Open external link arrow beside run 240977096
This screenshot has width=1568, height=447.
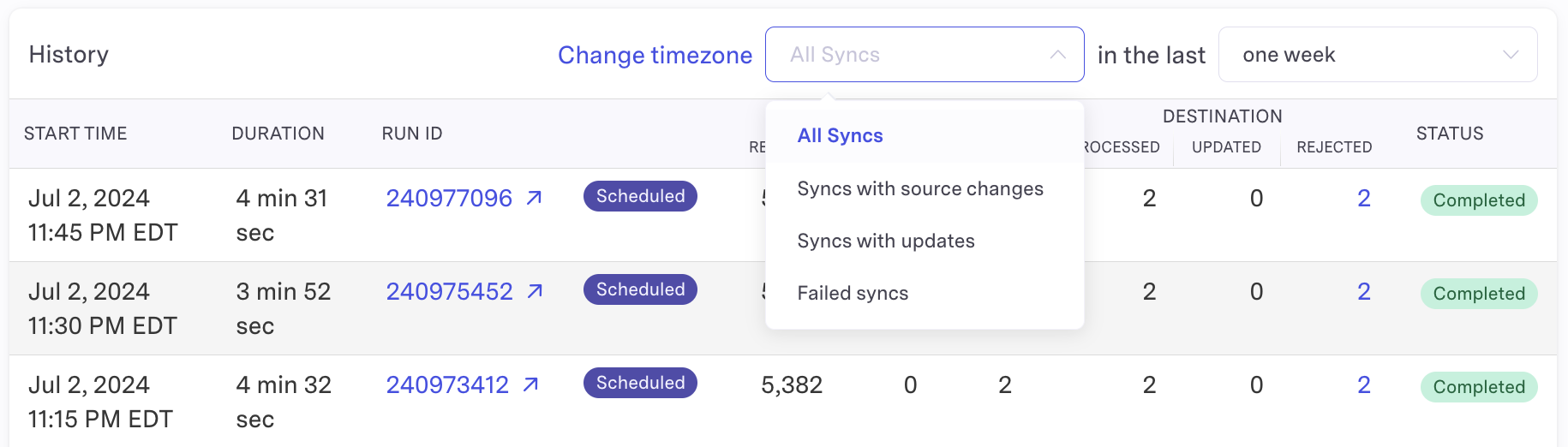535,198
